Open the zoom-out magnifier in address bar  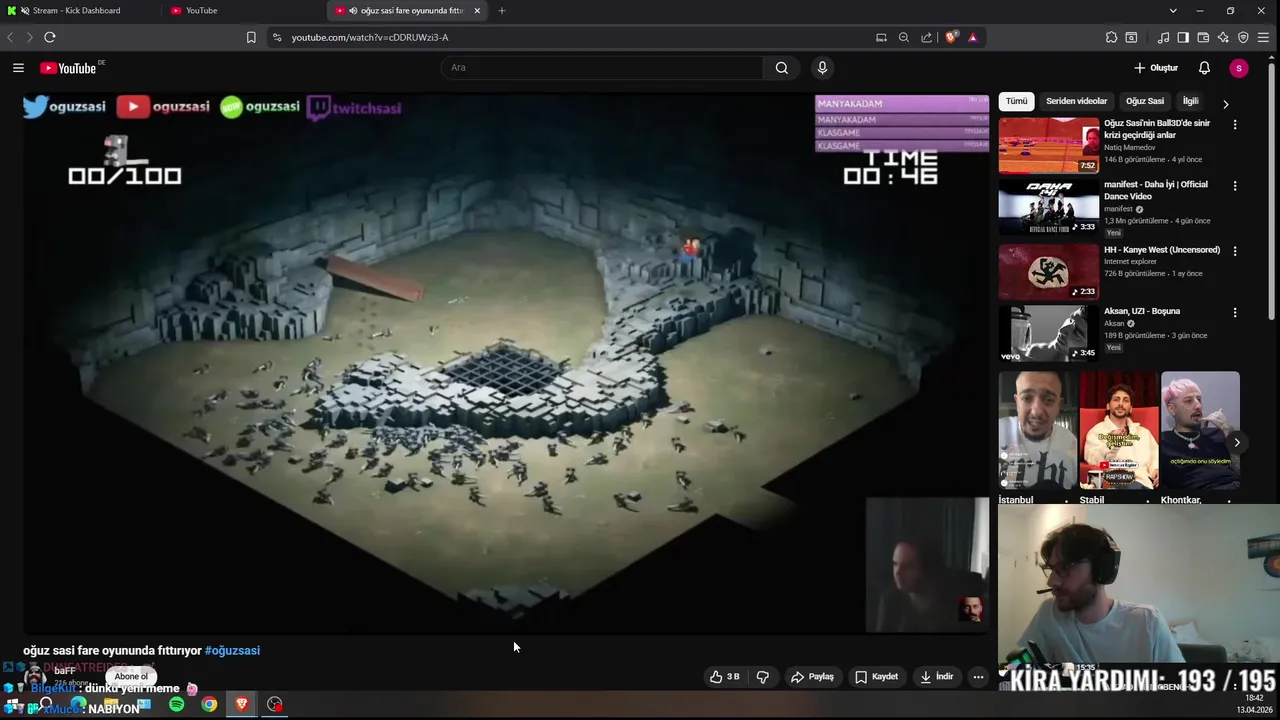904,37
